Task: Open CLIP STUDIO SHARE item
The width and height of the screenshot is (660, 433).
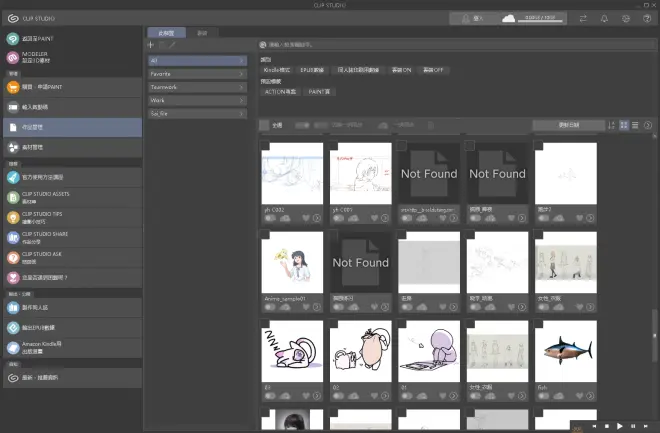Action: 72,238
